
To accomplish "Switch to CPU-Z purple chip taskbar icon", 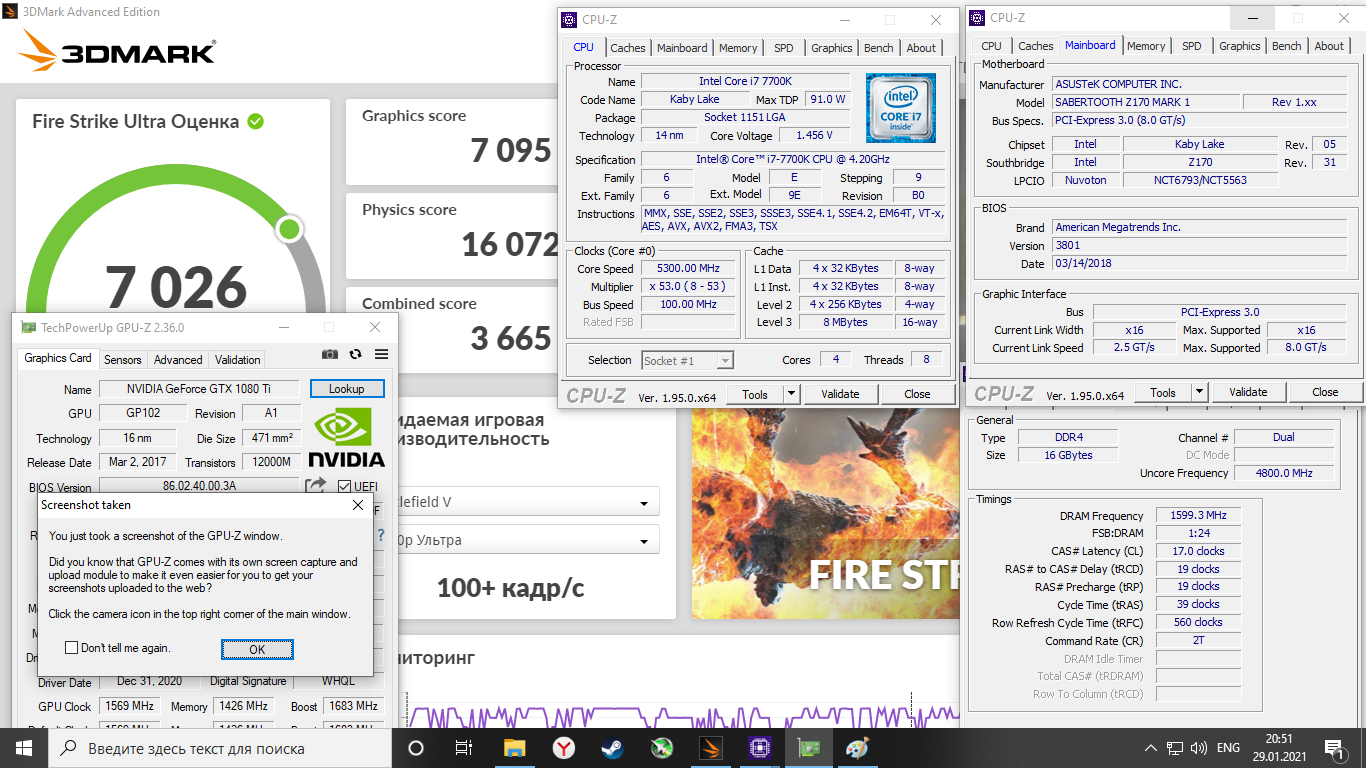I will (x=759, y=748).
